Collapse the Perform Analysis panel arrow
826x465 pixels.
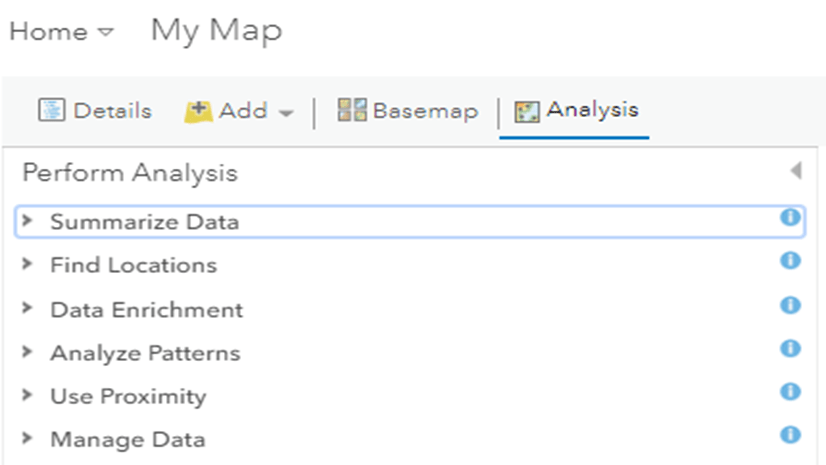(x=796, y=172)
